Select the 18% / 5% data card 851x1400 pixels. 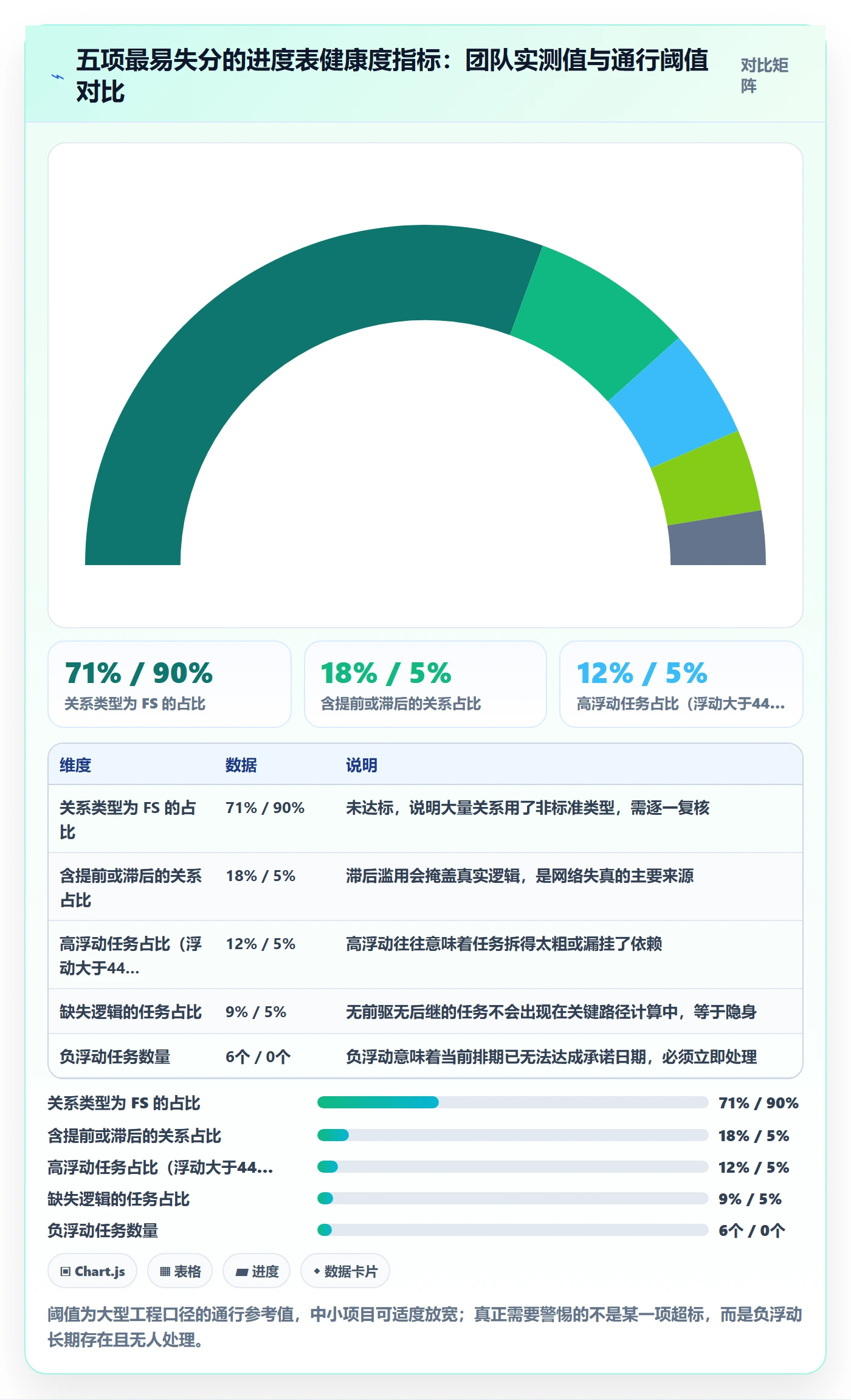[425, 684]
